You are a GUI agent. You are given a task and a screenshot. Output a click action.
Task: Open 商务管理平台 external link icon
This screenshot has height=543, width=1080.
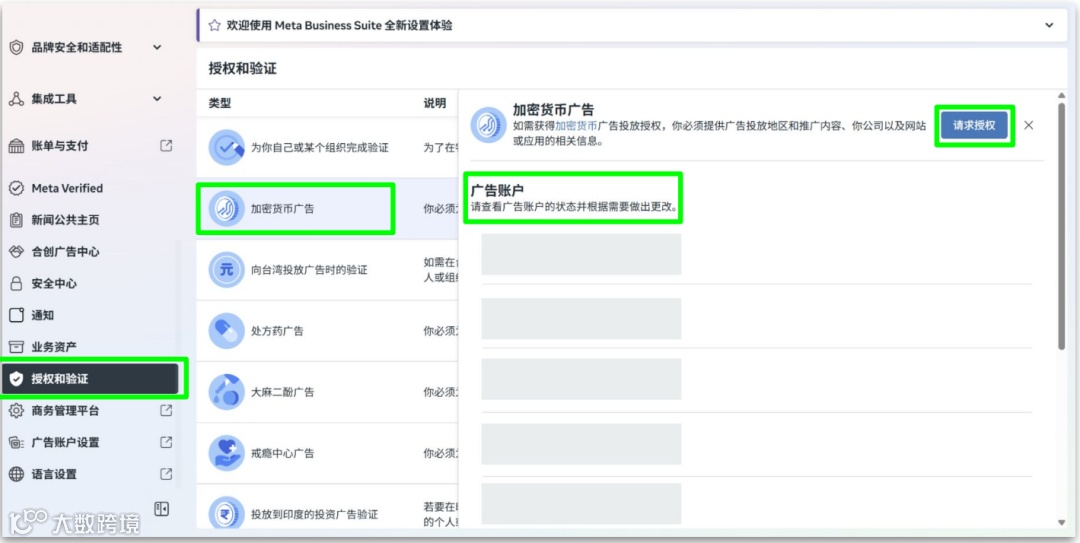click(166, 410)
